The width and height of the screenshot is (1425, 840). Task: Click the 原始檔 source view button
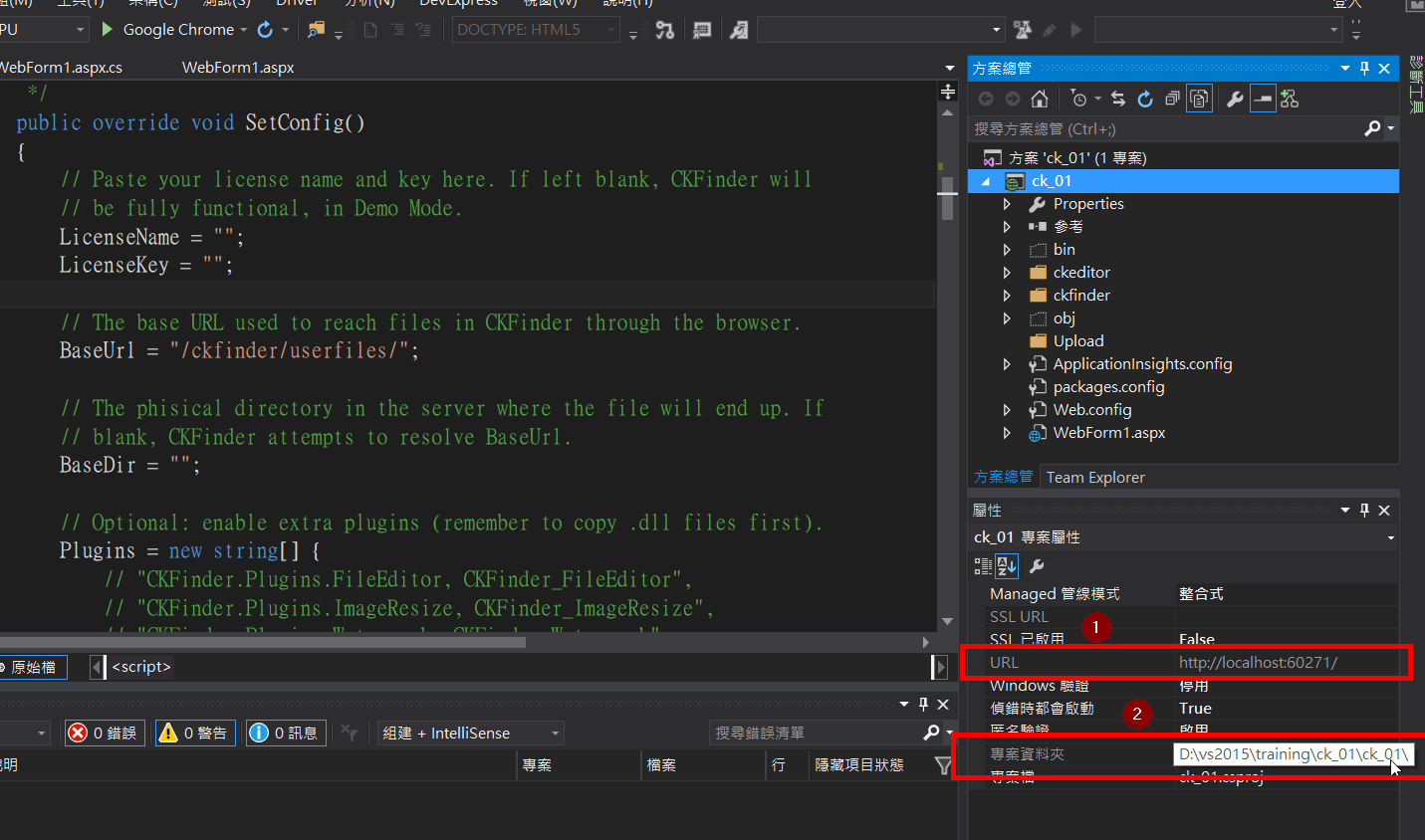tap(32, 668)
